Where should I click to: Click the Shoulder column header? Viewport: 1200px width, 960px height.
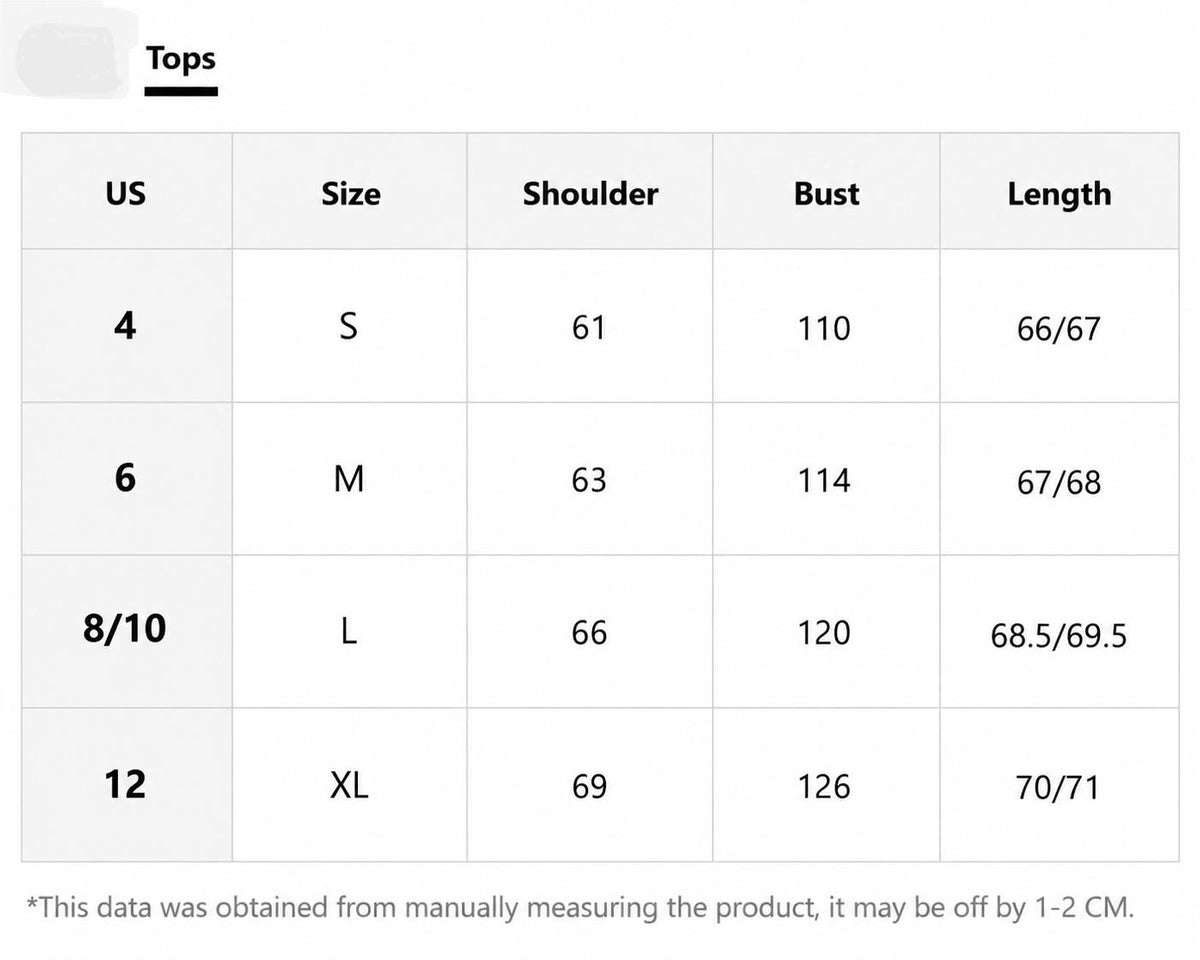click(590, 192)
